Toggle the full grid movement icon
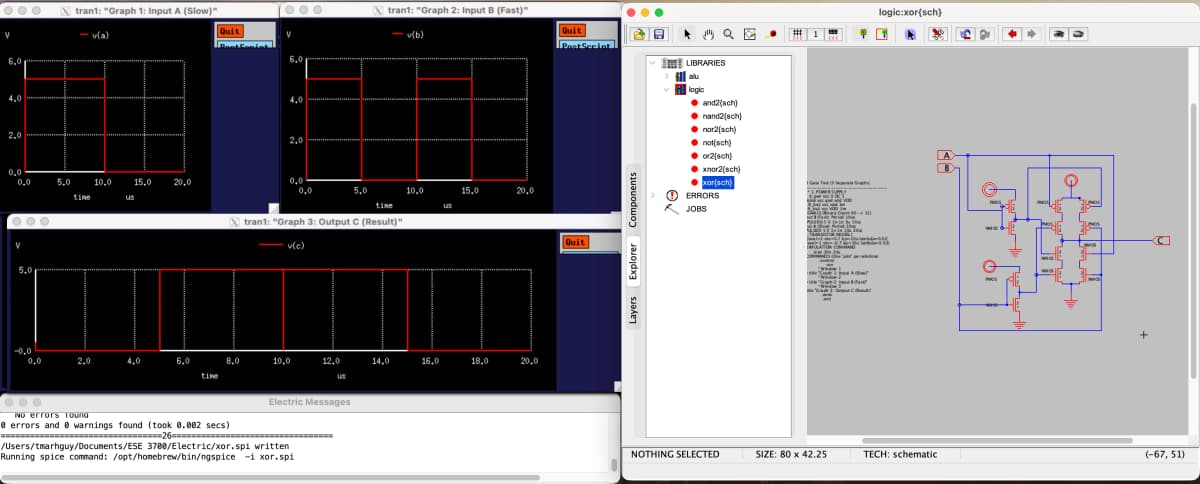Image resolution: width=1200 pixels, height=484 pixels. [x=798, y=34]
